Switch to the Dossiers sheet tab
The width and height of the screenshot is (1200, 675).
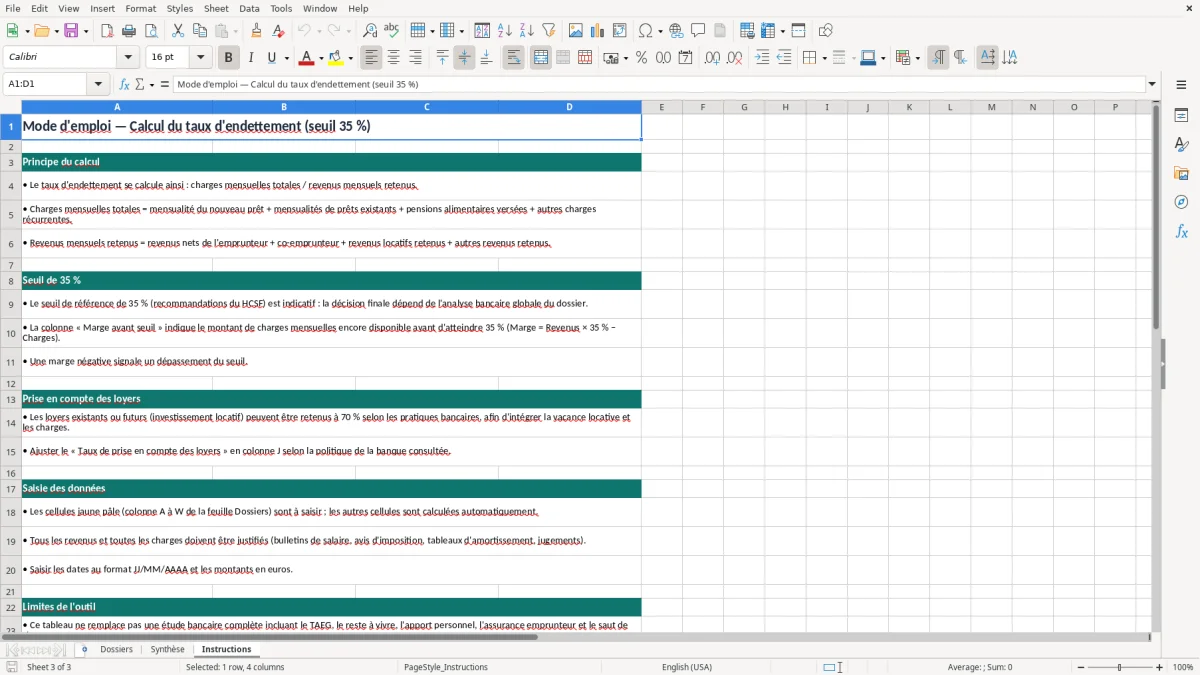[x=116, y=649]
